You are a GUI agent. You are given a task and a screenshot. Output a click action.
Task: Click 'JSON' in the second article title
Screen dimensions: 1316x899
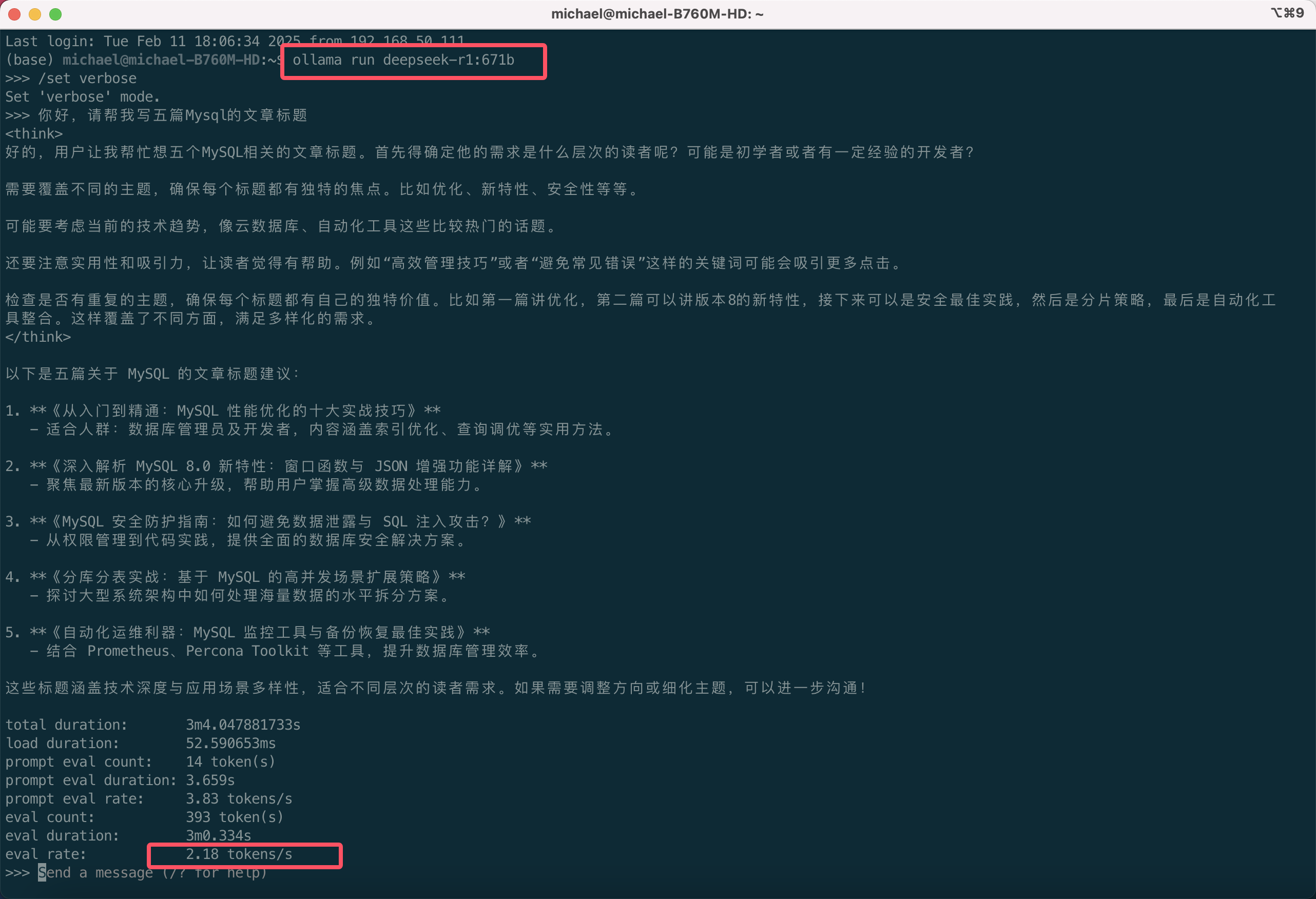click(391, 466)
